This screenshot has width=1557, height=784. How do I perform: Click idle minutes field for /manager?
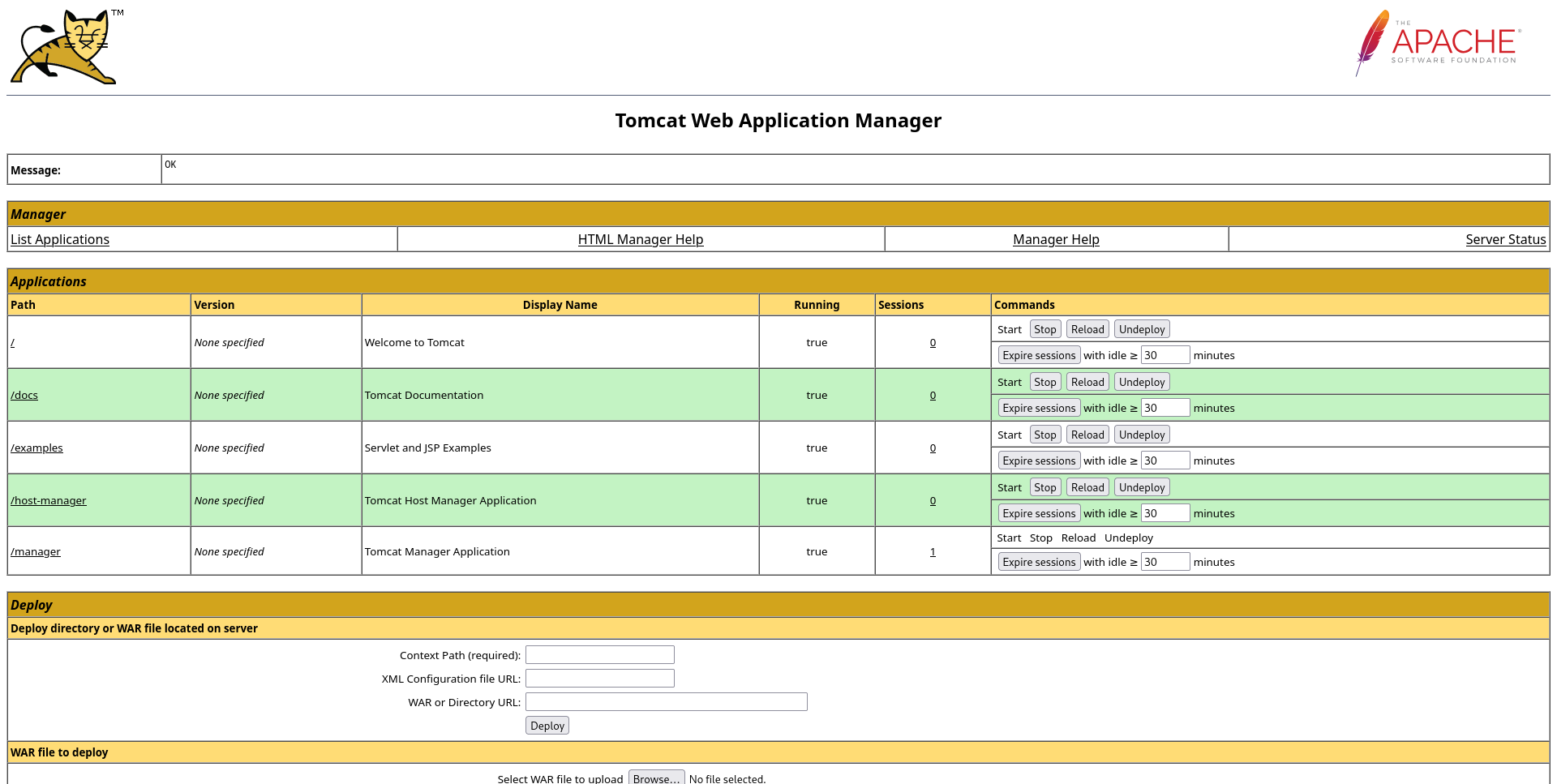coord(1165,562)
